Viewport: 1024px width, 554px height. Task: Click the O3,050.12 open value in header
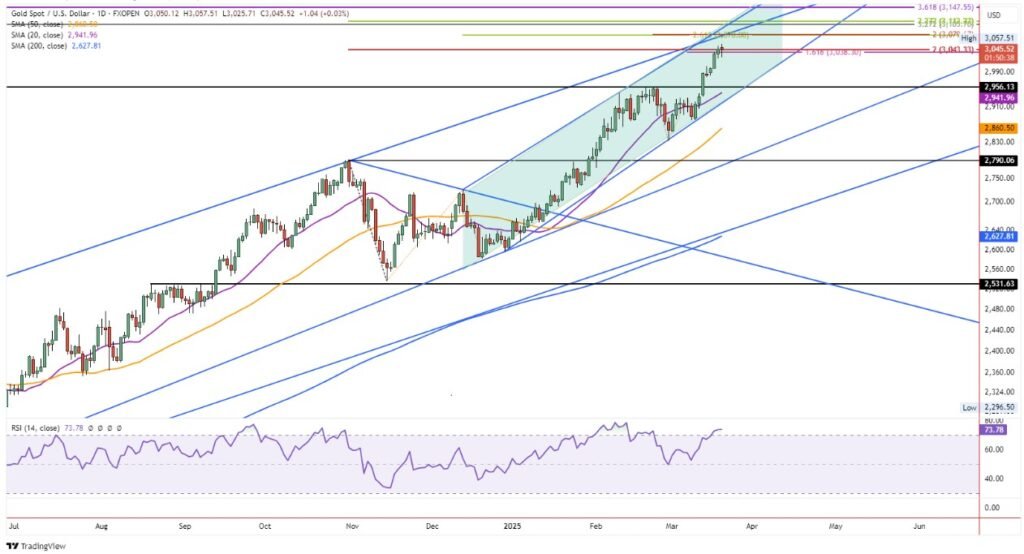(163, 14)
